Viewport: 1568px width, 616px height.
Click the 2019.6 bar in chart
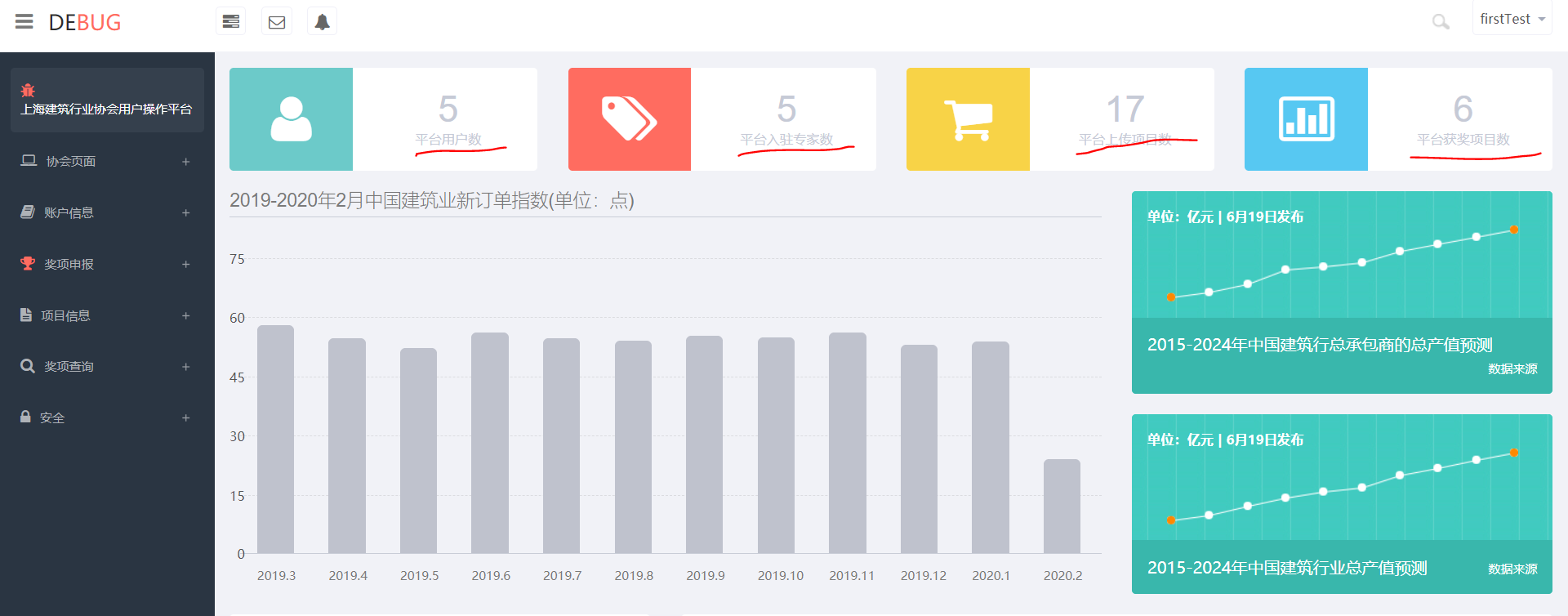point(490,443)
